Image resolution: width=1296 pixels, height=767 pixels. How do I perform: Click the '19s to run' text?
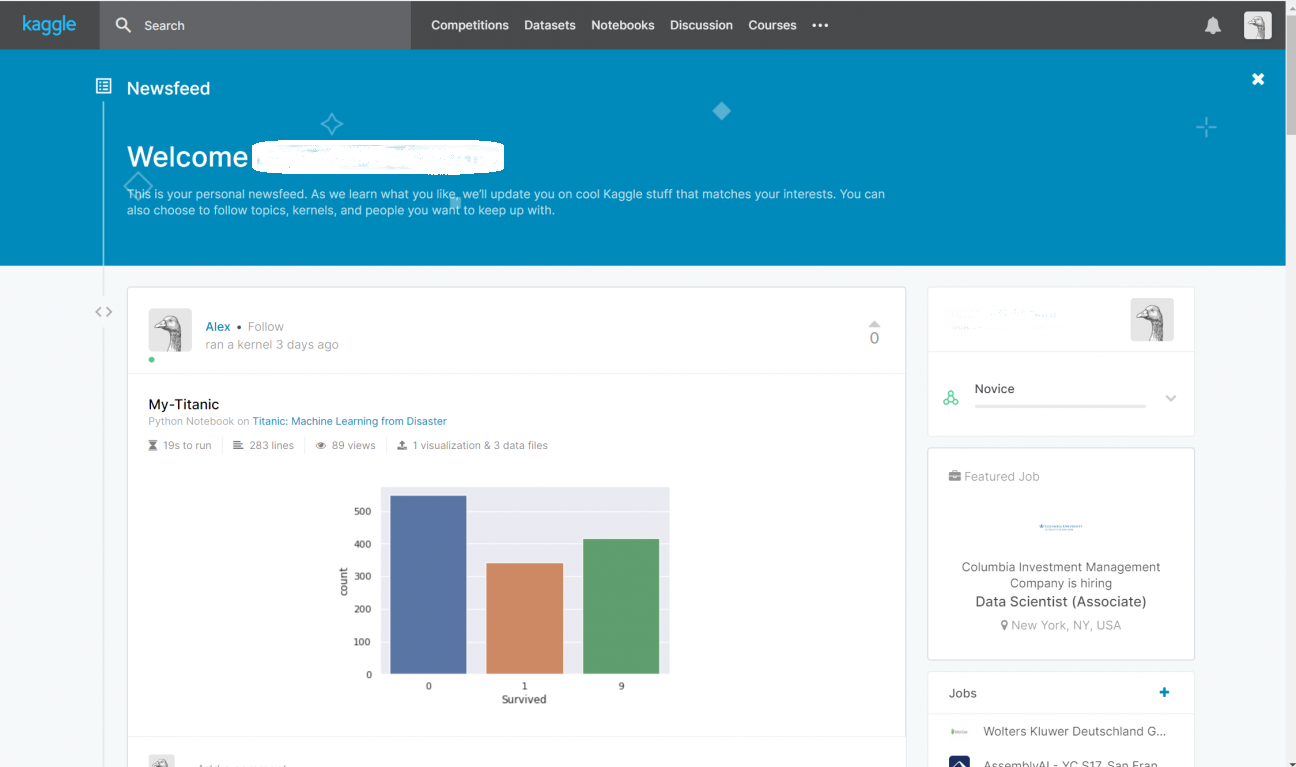187,445
